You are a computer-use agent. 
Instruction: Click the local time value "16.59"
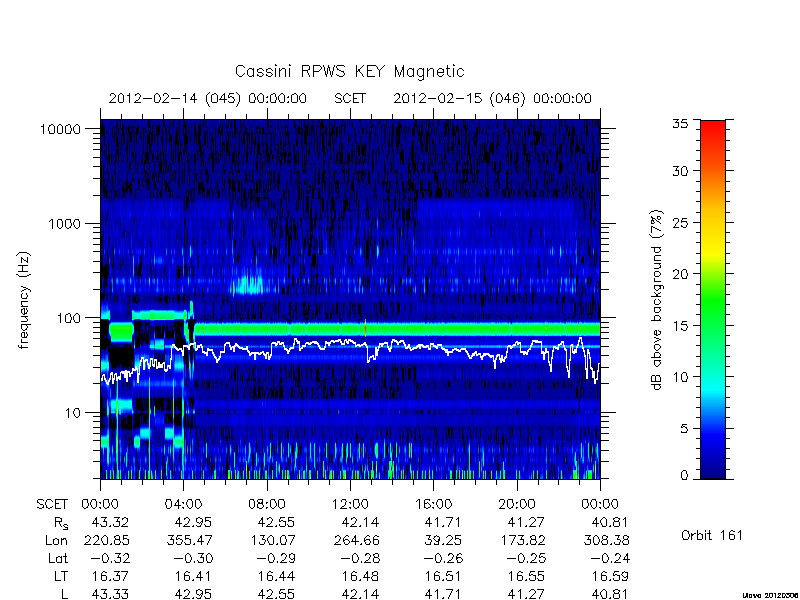pyautogui.click(x=611, y=576)
